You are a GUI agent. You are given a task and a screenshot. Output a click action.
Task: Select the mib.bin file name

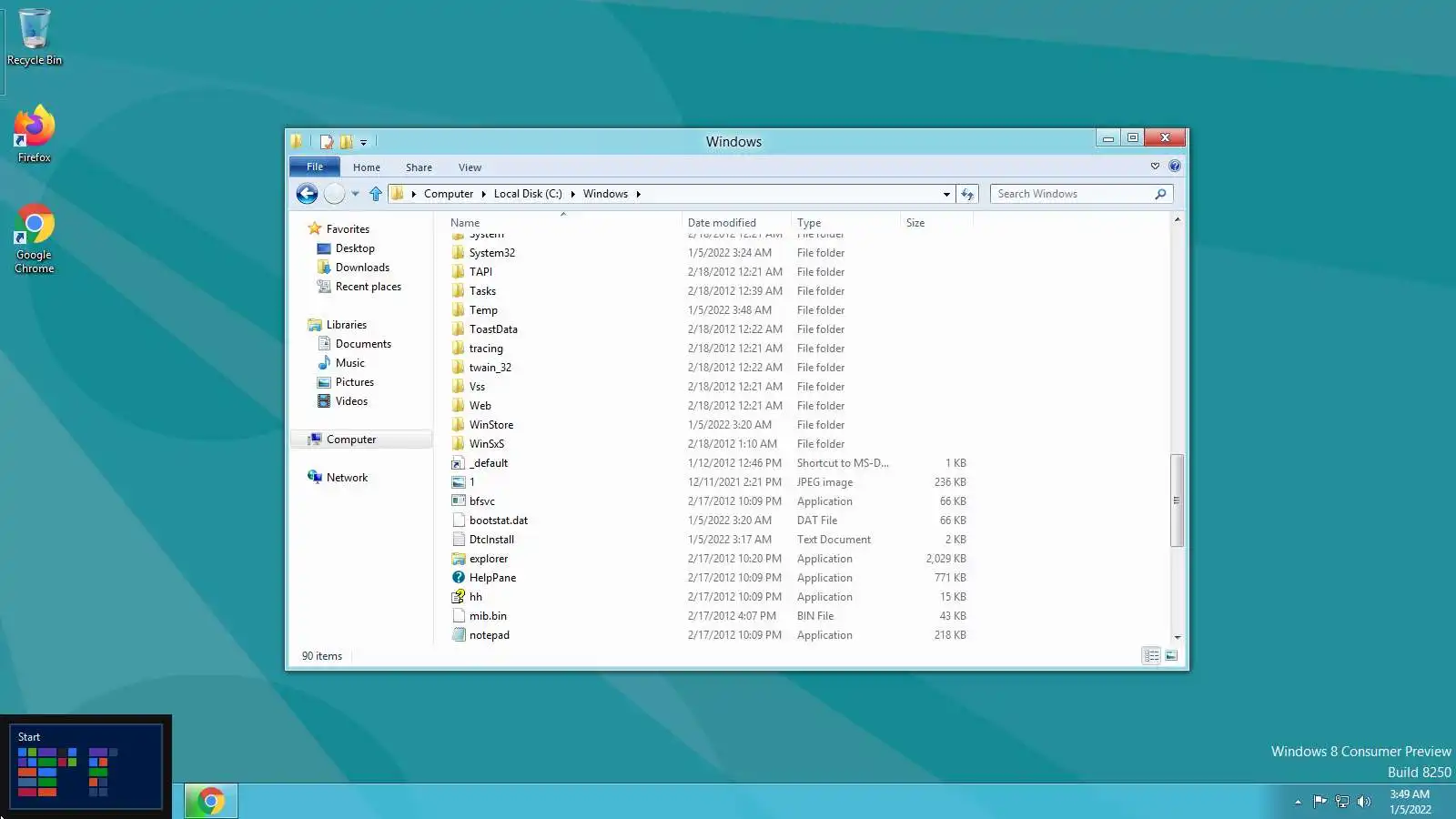(x=488, y=616)
